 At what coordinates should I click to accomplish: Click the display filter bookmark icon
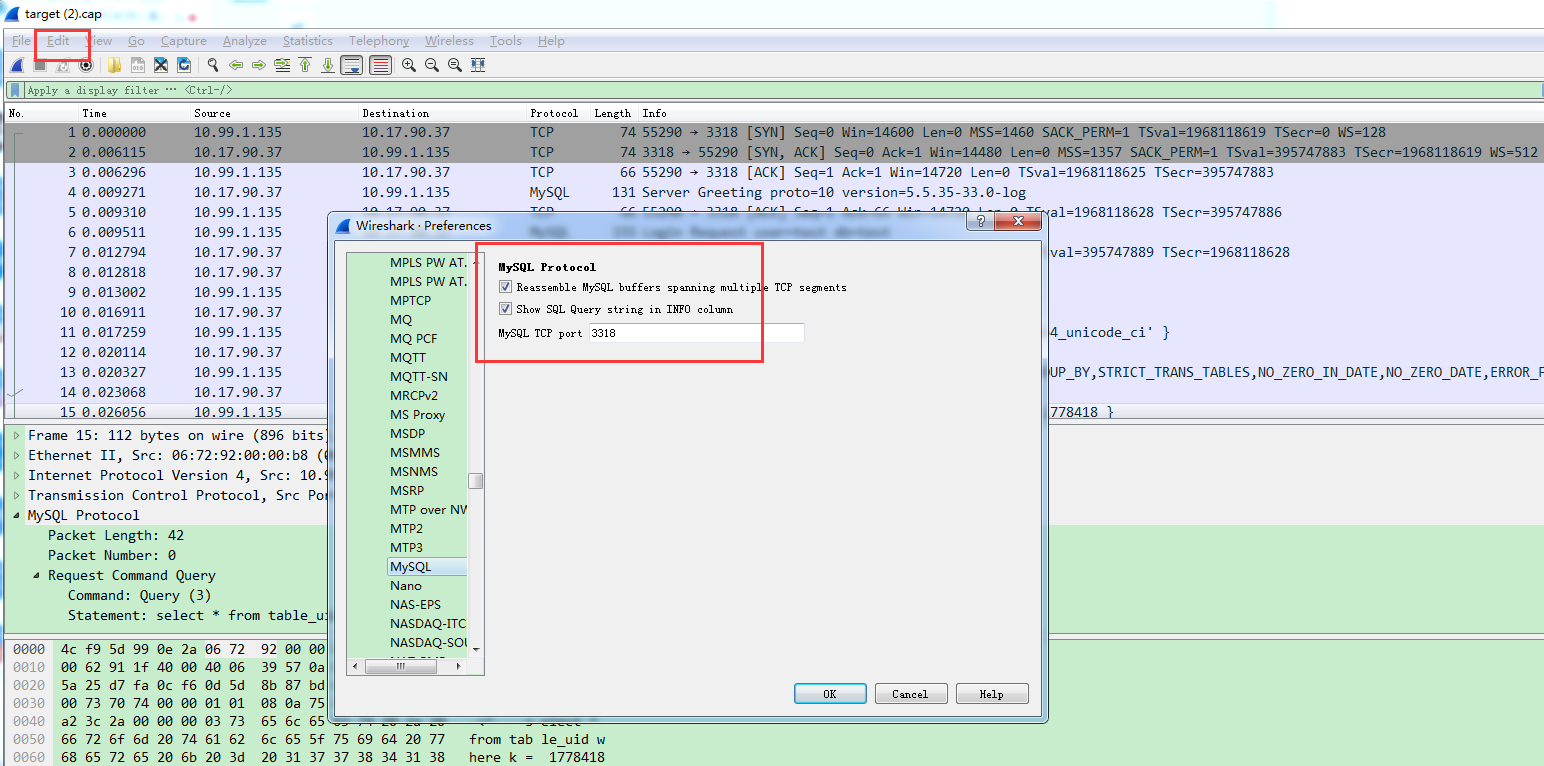click(x=15, y=90)
